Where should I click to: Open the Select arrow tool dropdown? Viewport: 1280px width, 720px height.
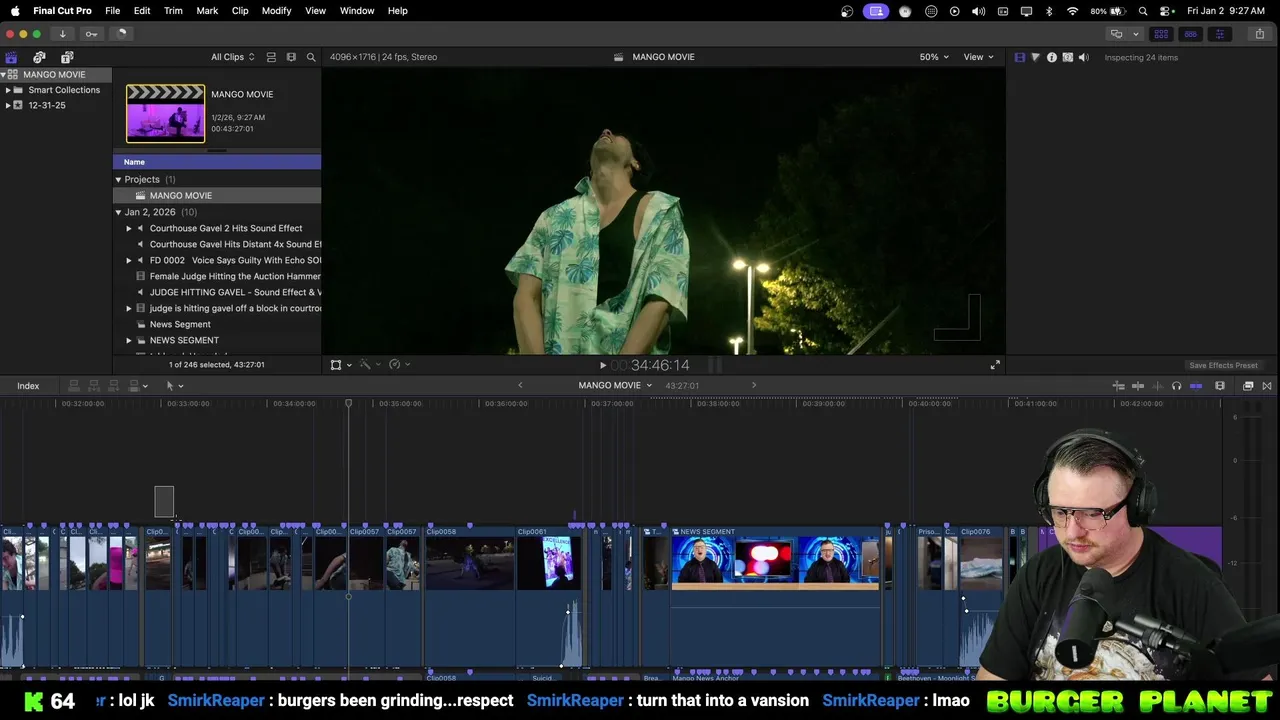[x=174, y=386]
